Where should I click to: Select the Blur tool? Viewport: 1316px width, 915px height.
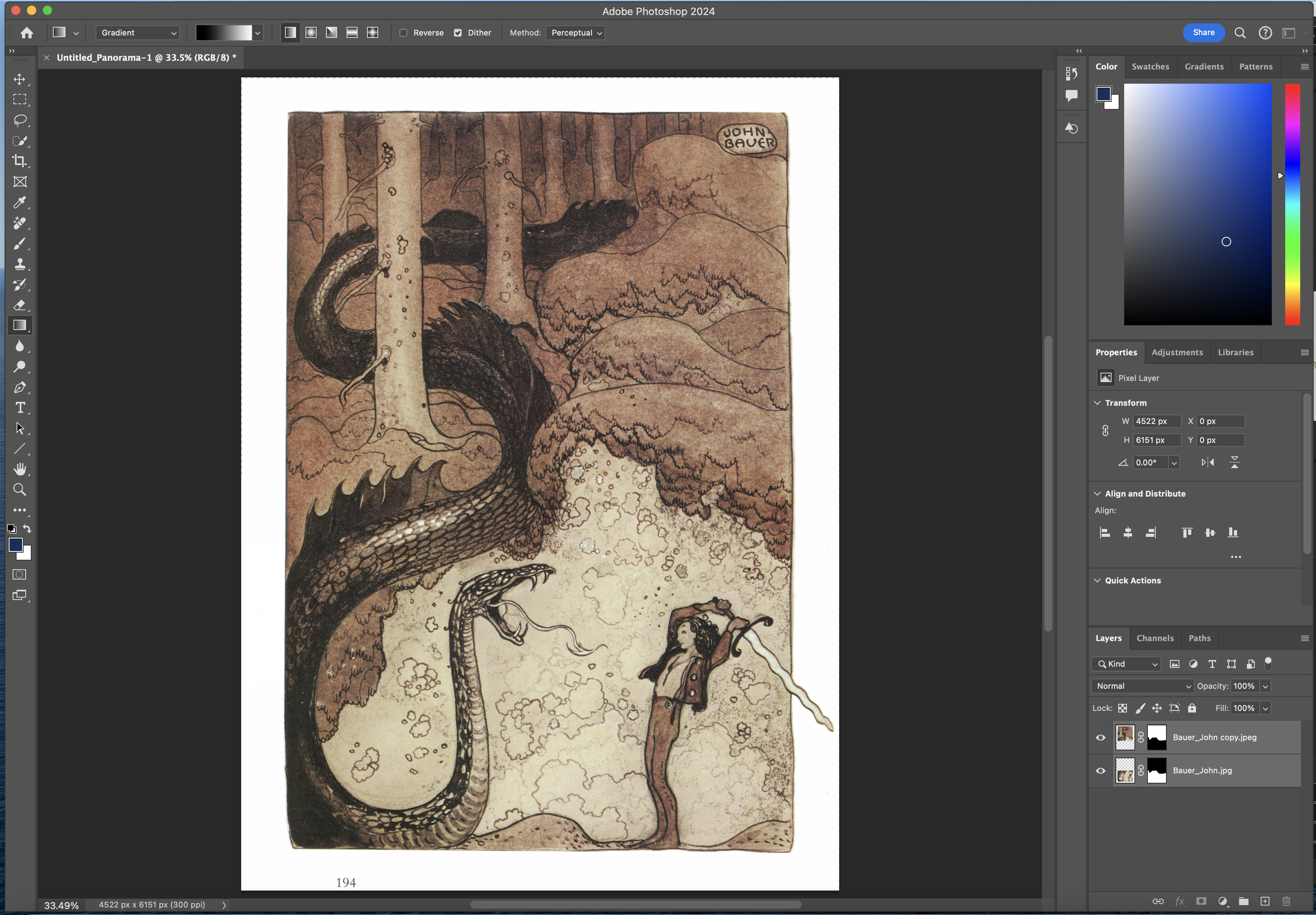tap(19, 346)
